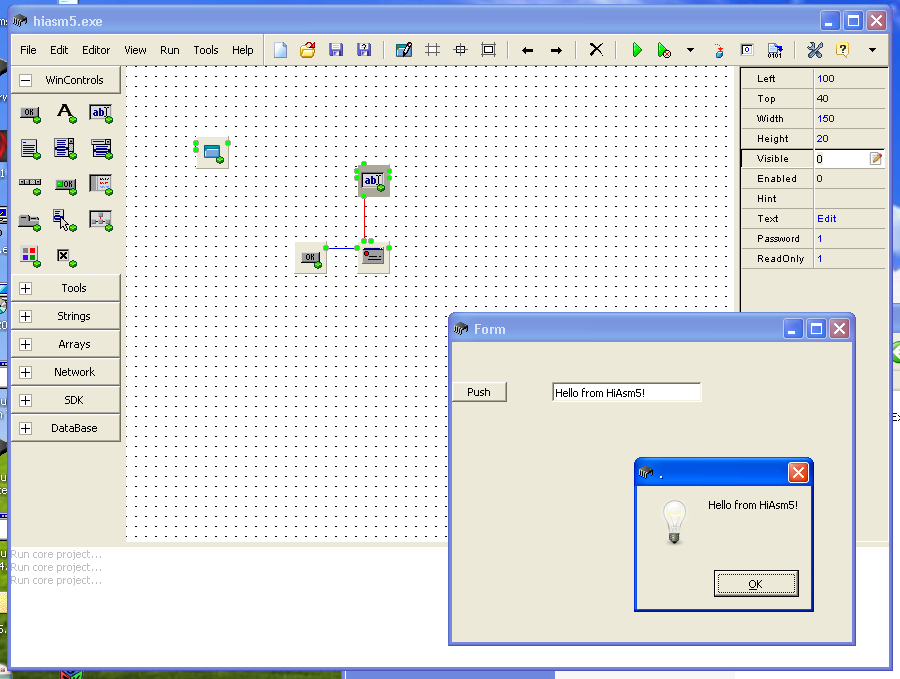The image size is (900, 679).
Task: Go back with the left arrow icon
Action: click(527, 51)
